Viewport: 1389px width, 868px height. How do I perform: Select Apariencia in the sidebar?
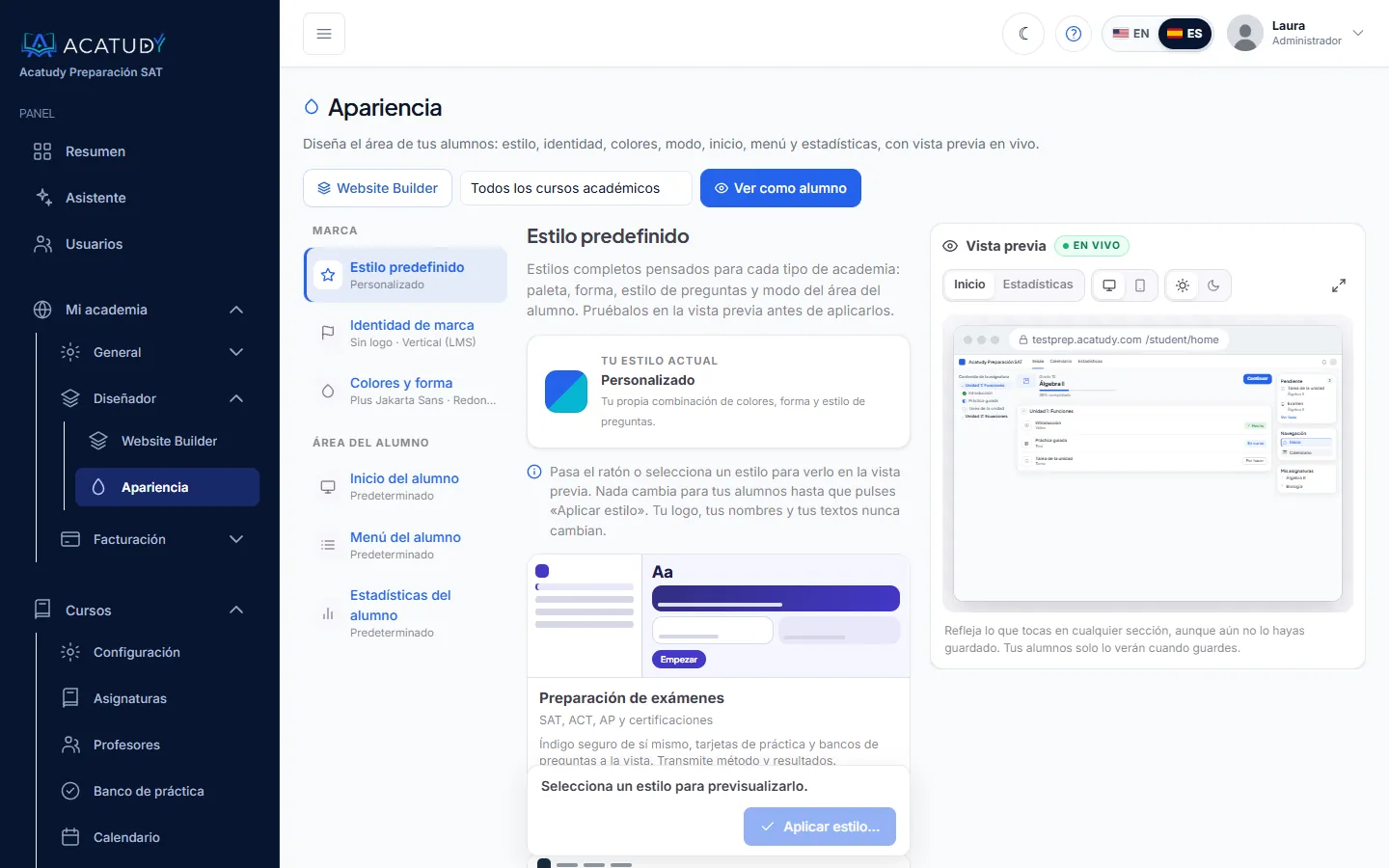pyautogui.click(x=167, y=487)
